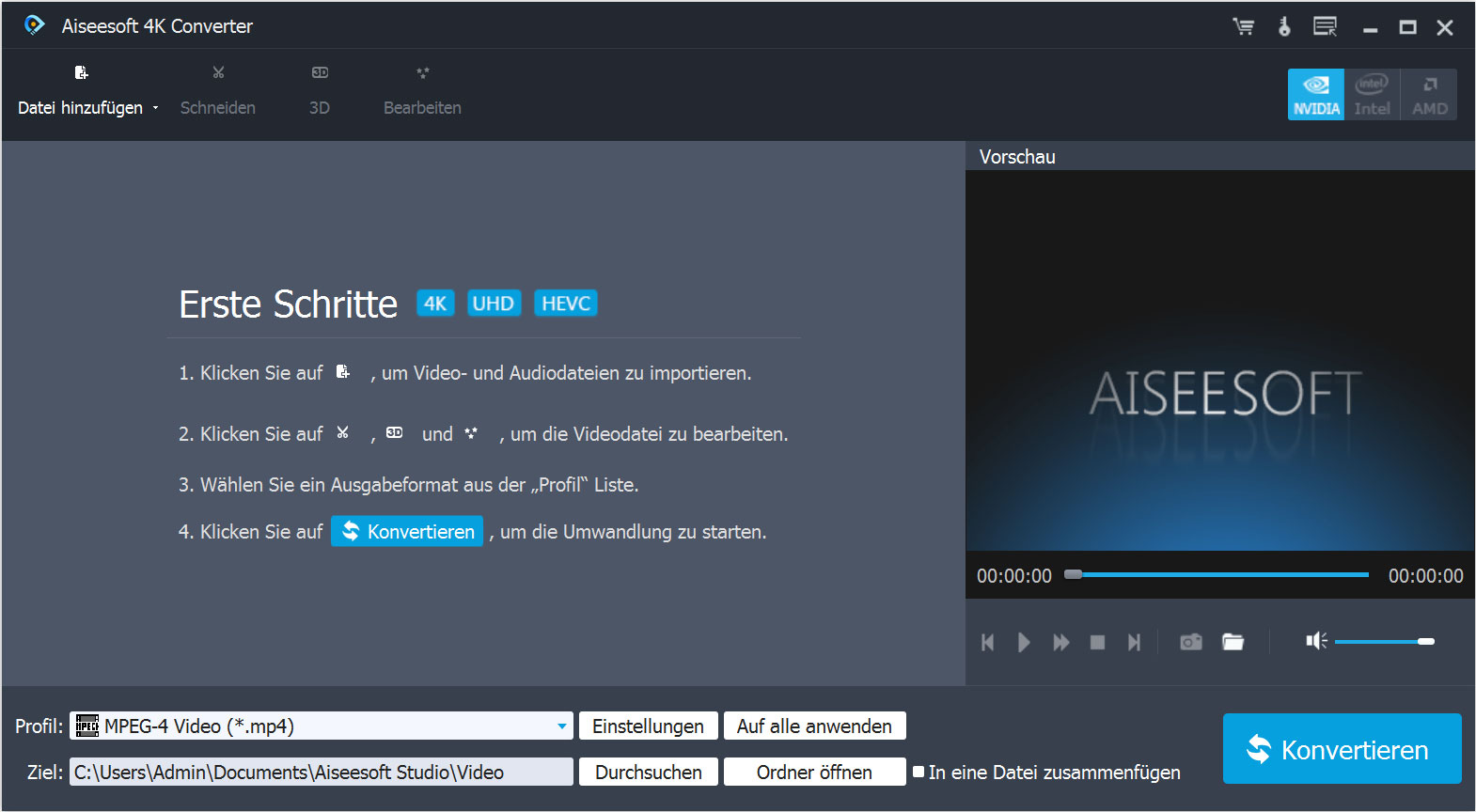This screenshot has height=812, width=1476.
Task: Click Datei hinzufügen to add files
Action: (x=81, y=91)
